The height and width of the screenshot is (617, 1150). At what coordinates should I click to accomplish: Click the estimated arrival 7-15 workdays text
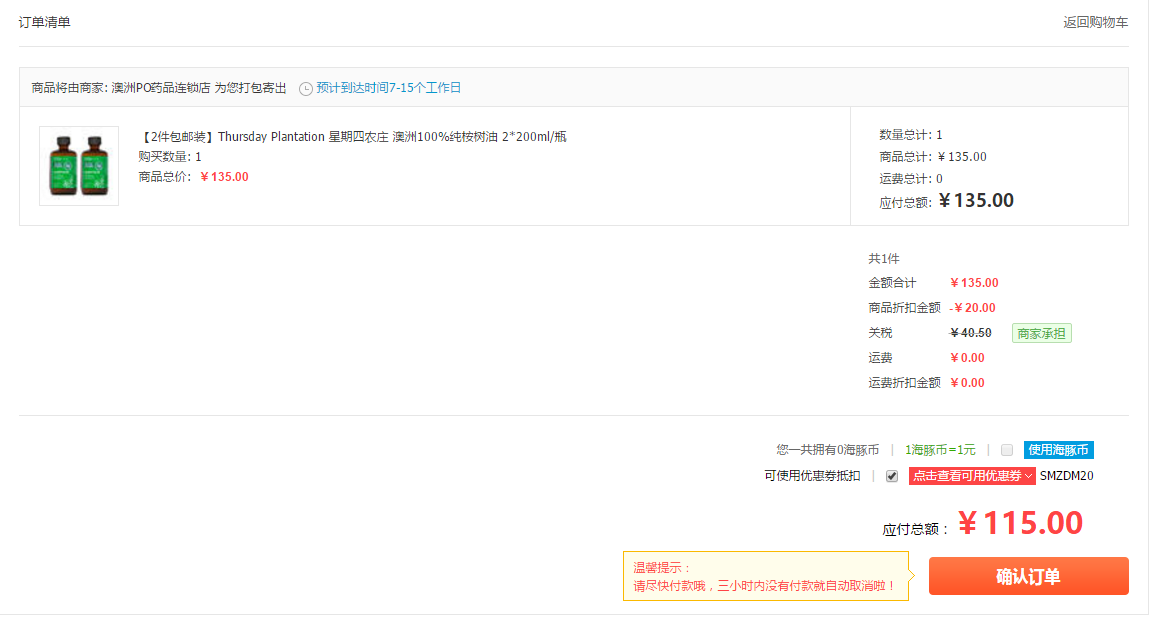[389, 88]
